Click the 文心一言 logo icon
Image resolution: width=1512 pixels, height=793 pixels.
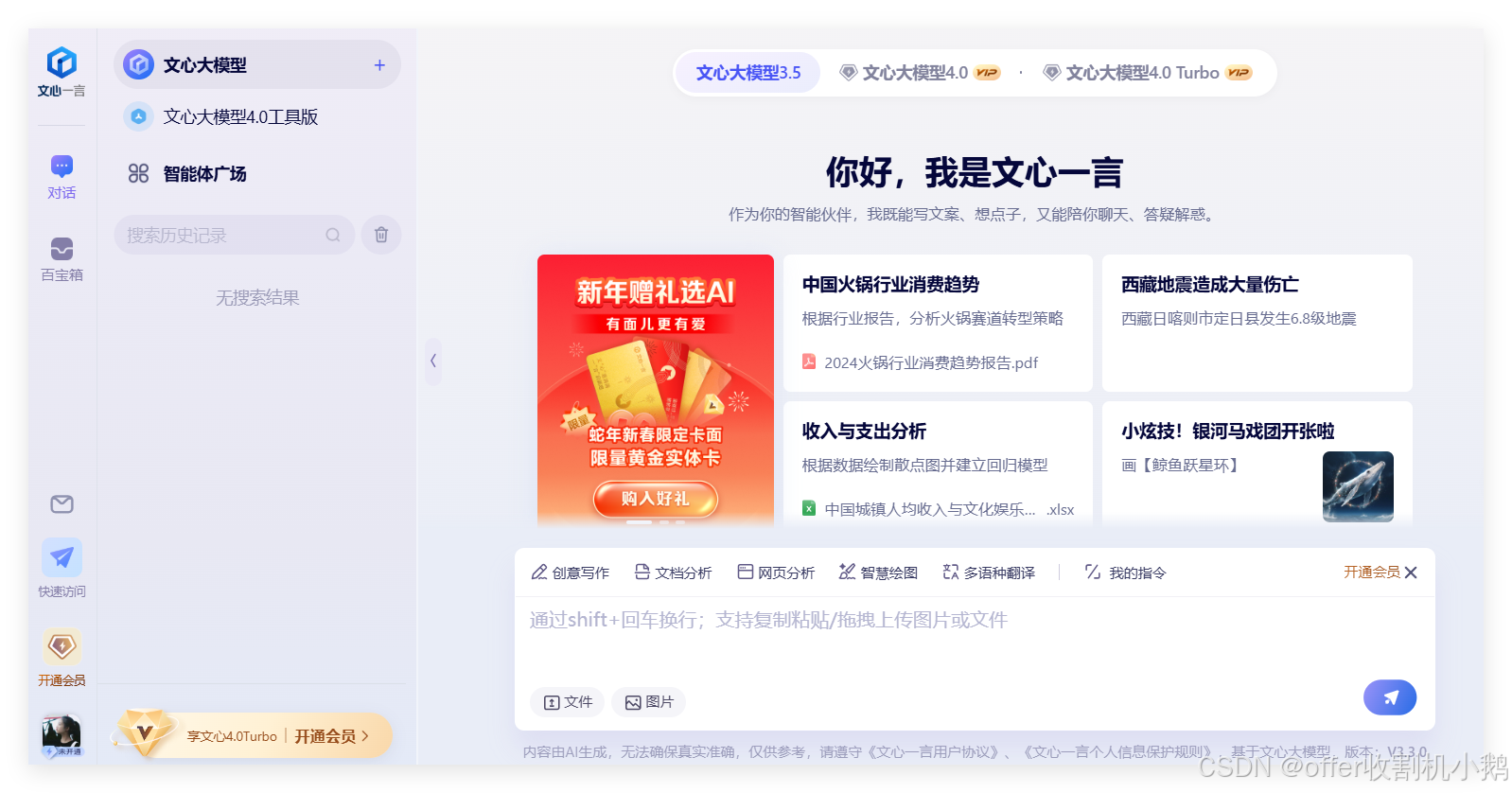point(62,63)
